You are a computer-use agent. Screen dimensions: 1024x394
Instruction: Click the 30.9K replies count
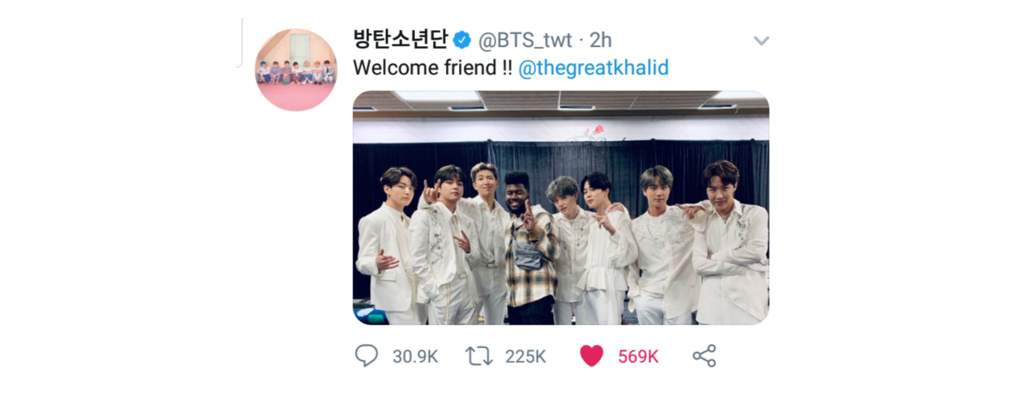click(415, 357)
